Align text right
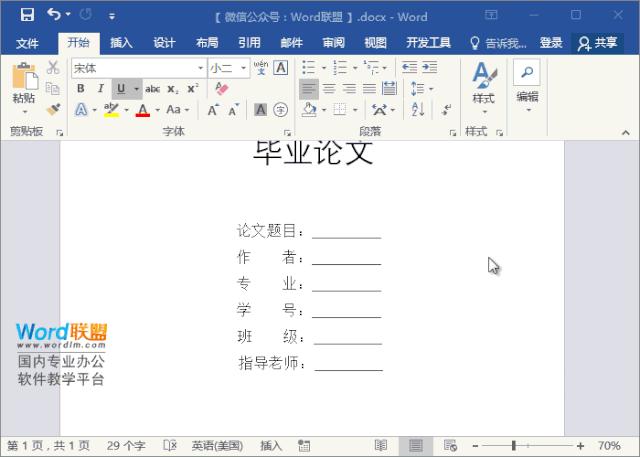640x457 pixels. [x=349, y=89]
